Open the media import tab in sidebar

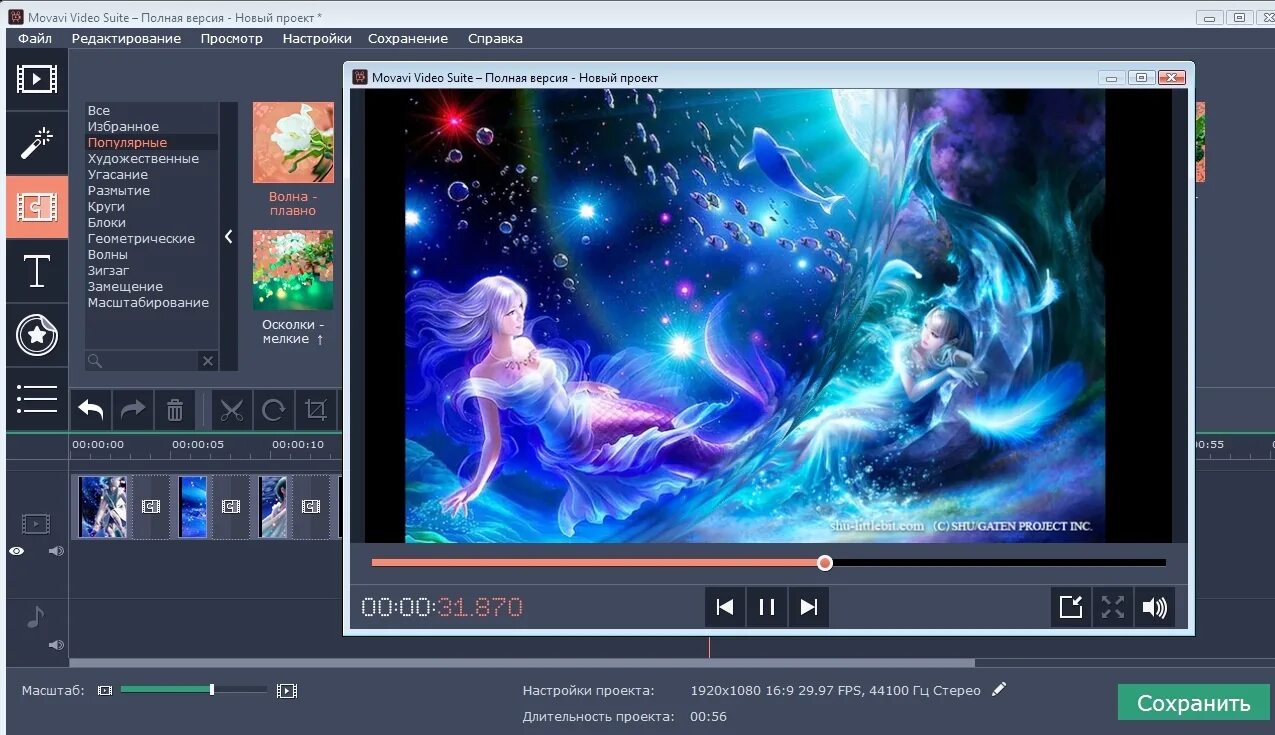point(37,78)
